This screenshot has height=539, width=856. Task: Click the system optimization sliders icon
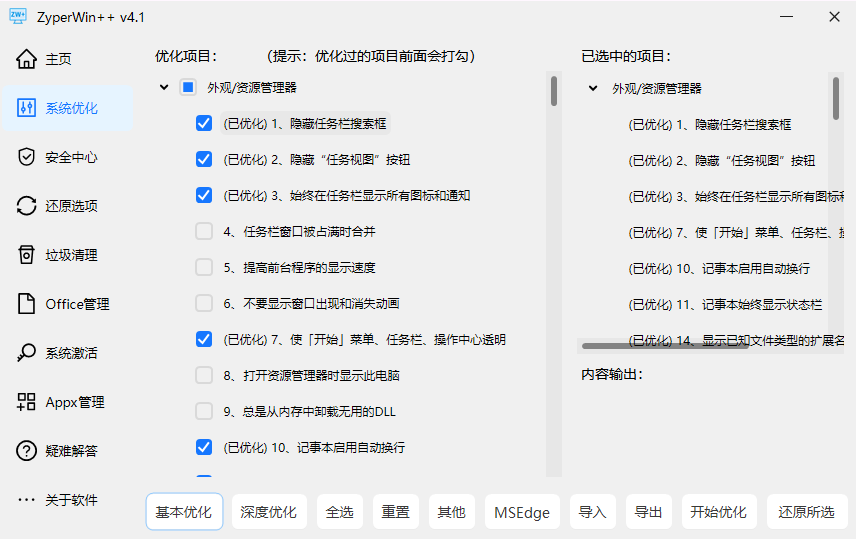click(26, 108)
